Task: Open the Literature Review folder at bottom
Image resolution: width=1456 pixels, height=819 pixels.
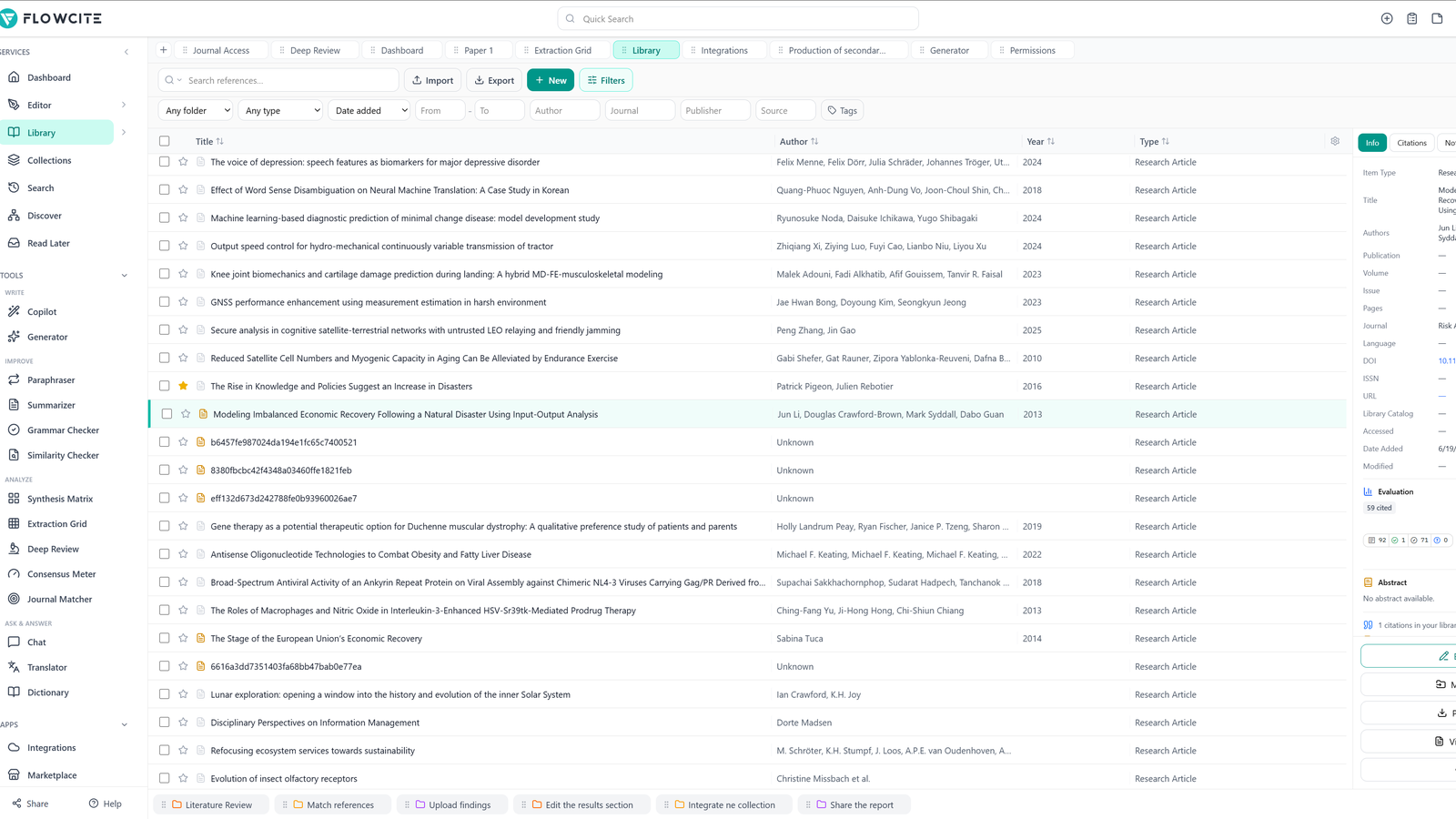Action: tap(211, 804)
